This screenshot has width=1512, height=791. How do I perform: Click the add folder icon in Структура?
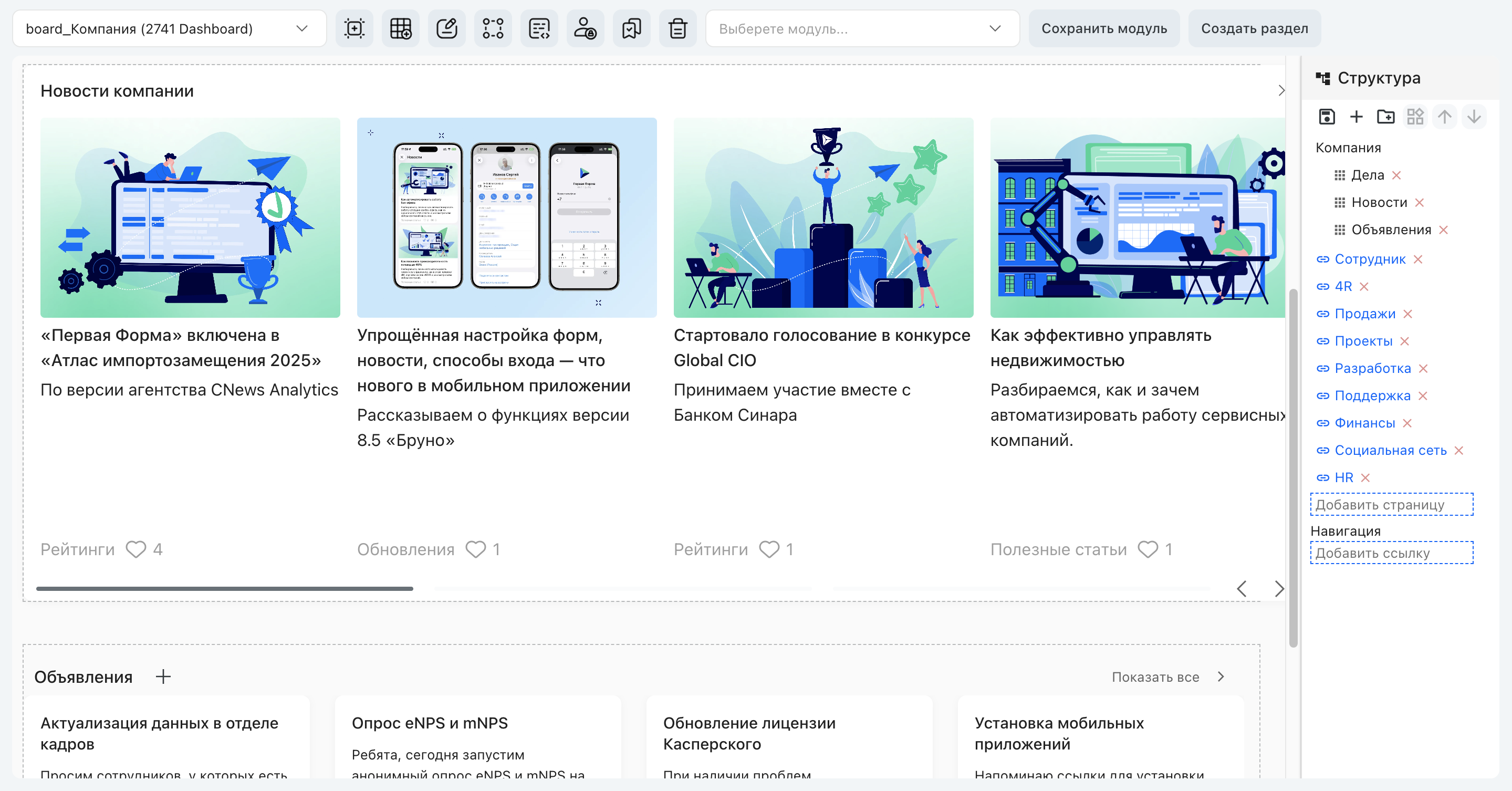coord(1386,117)
